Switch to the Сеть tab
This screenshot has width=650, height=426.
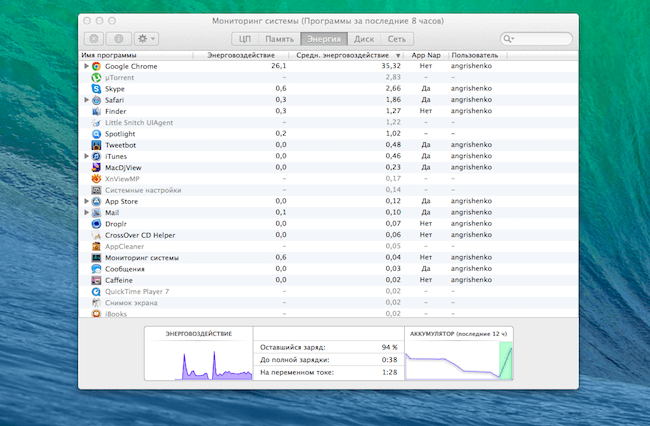(x=397, y=39)
